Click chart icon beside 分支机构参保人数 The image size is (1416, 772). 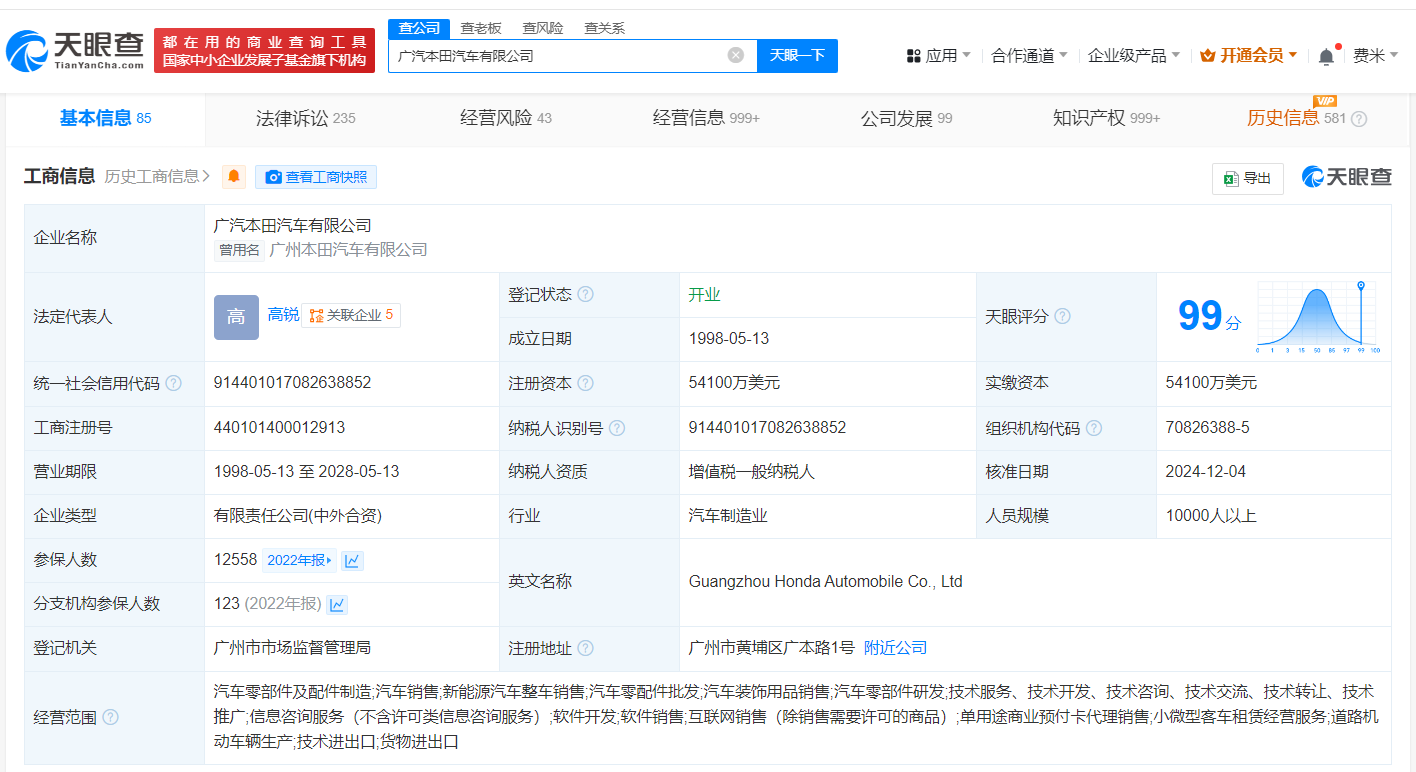[337, 604]
